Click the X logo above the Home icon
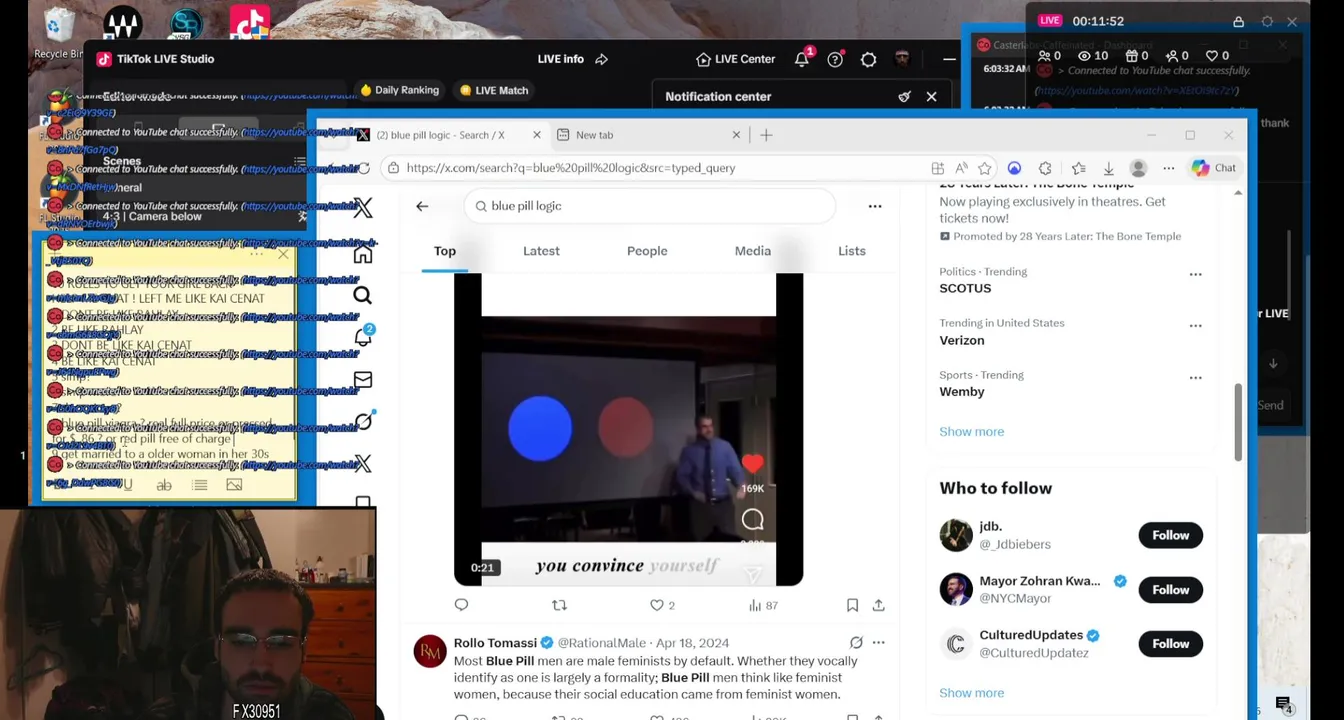1344x720 pixels. pyautogui.click(x=363, y=207)
